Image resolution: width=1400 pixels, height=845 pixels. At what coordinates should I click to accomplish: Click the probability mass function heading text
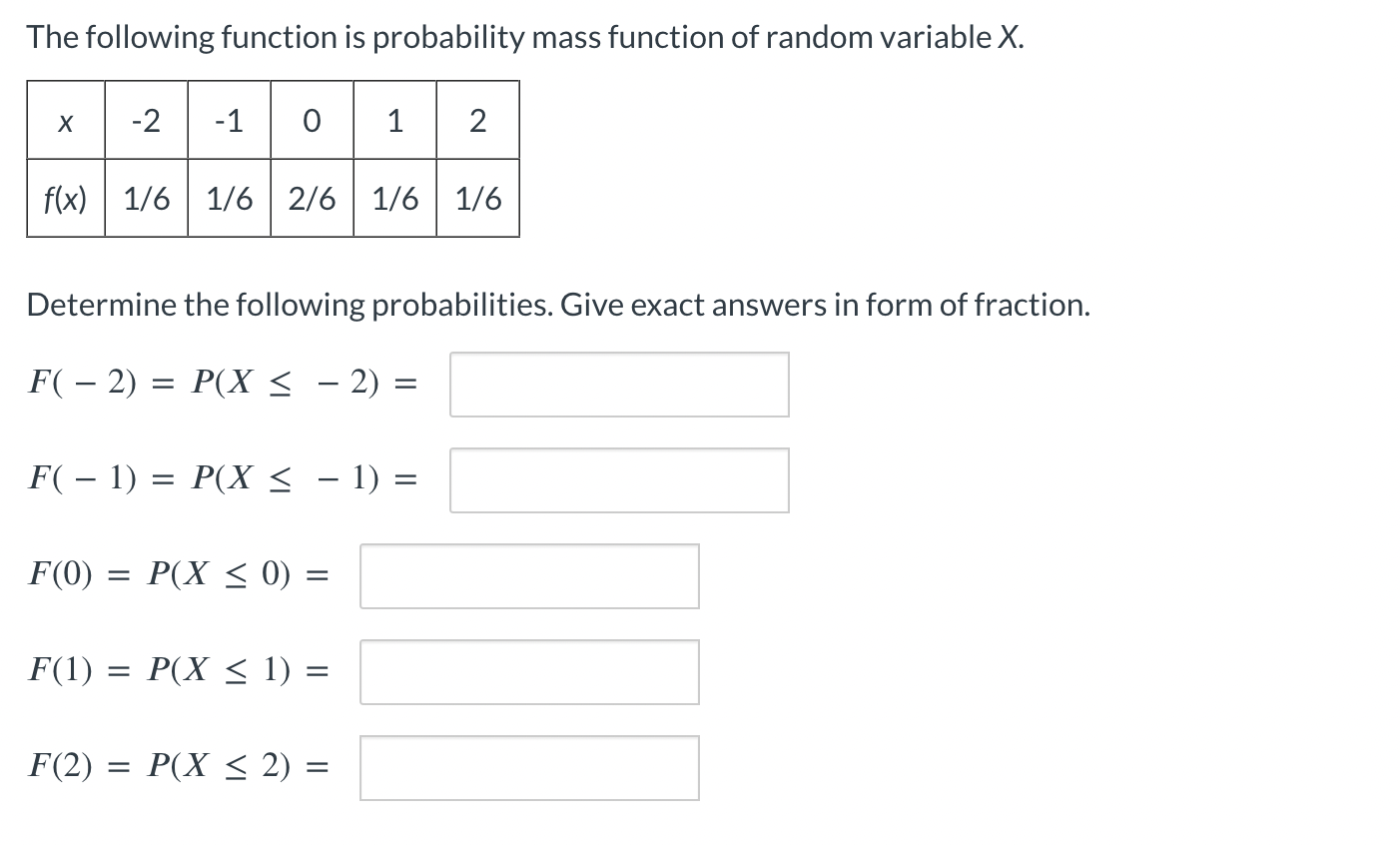coord(524,36)
